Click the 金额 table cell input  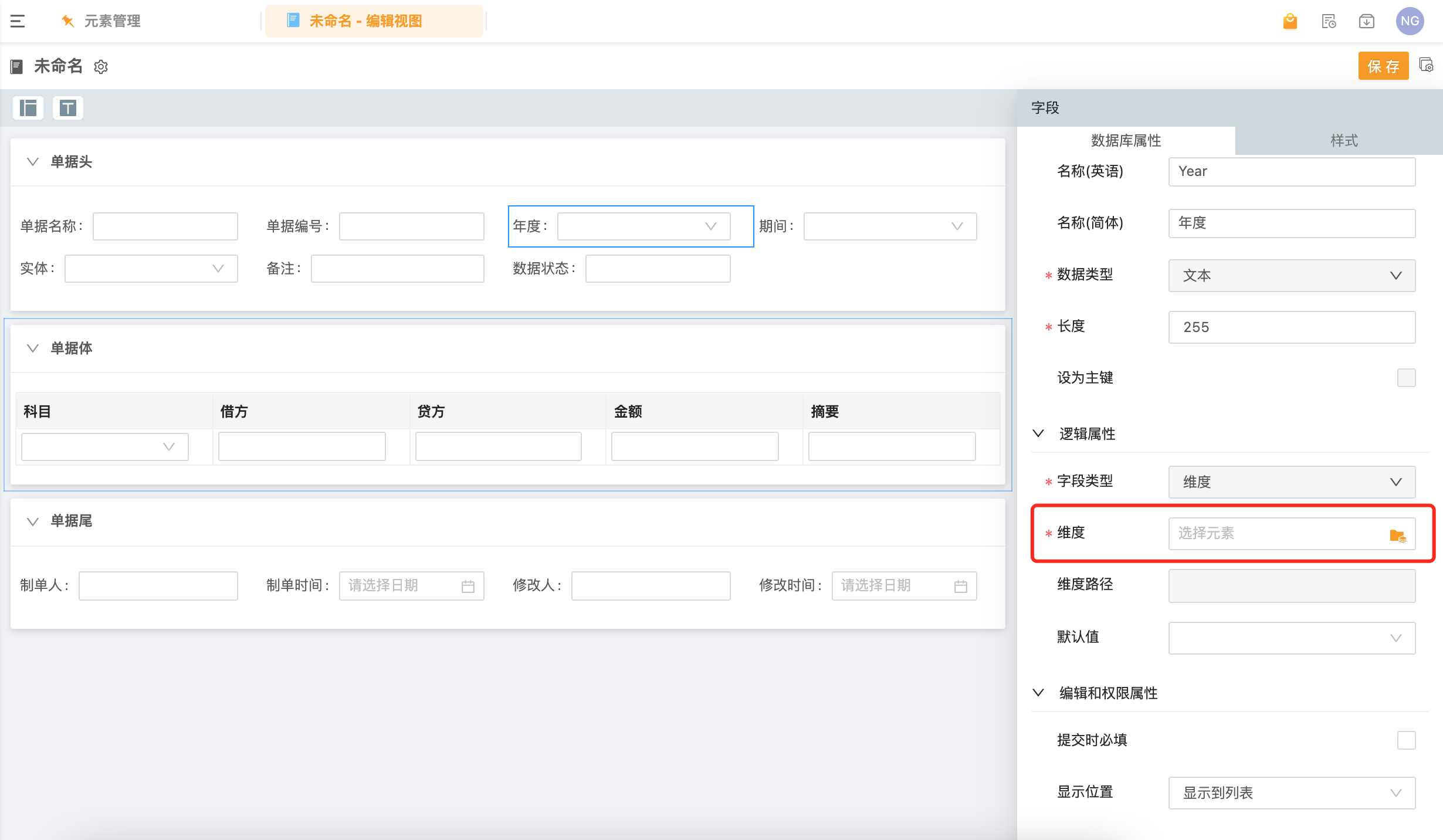point(695,447)
